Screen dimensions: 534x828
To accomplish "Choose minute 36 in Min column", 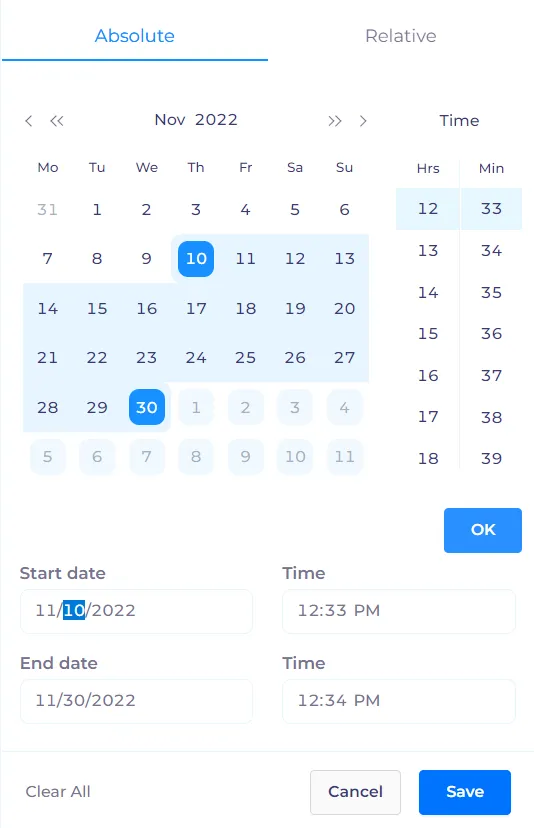I will coord(491,334).
